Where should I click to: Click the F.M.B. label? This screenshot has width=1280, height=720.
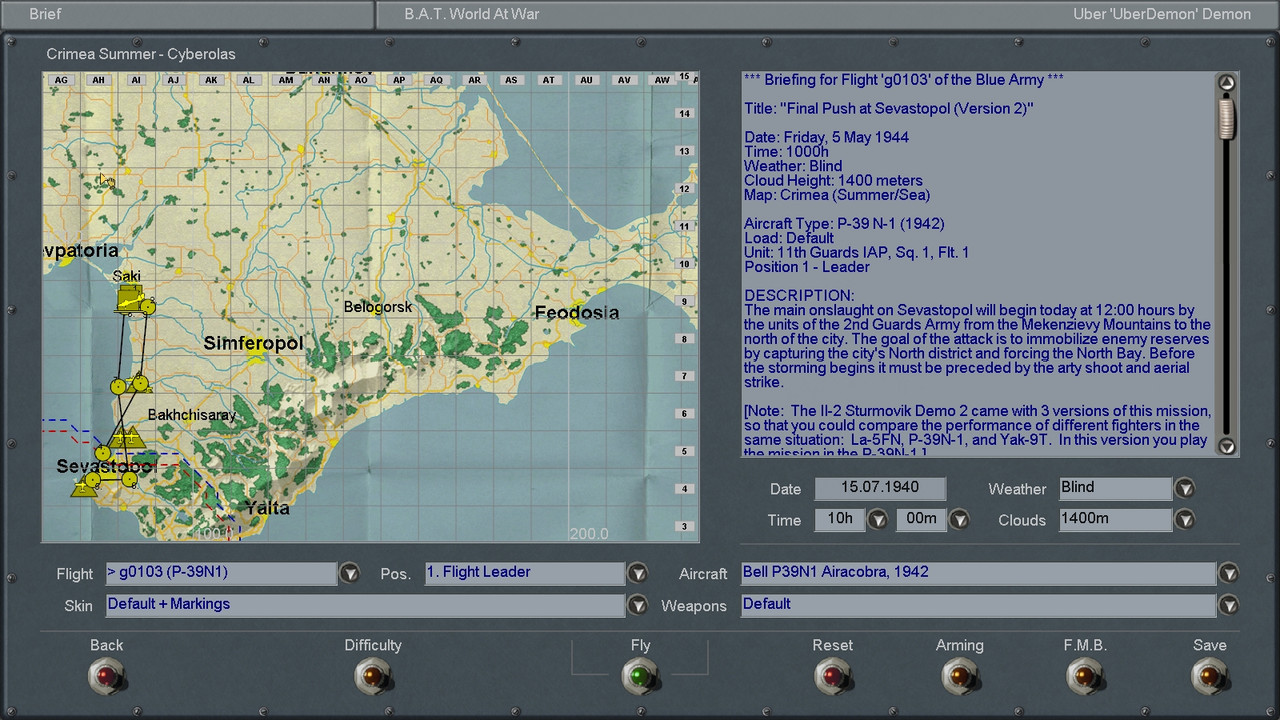pos(1085,645)
